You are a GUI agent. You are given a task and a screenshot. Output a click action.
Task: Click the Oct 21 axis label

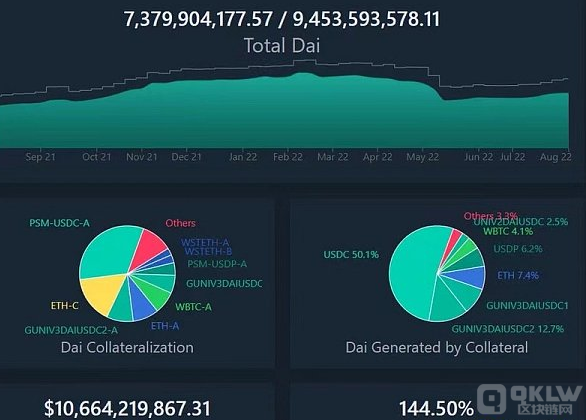pos(97,157)
